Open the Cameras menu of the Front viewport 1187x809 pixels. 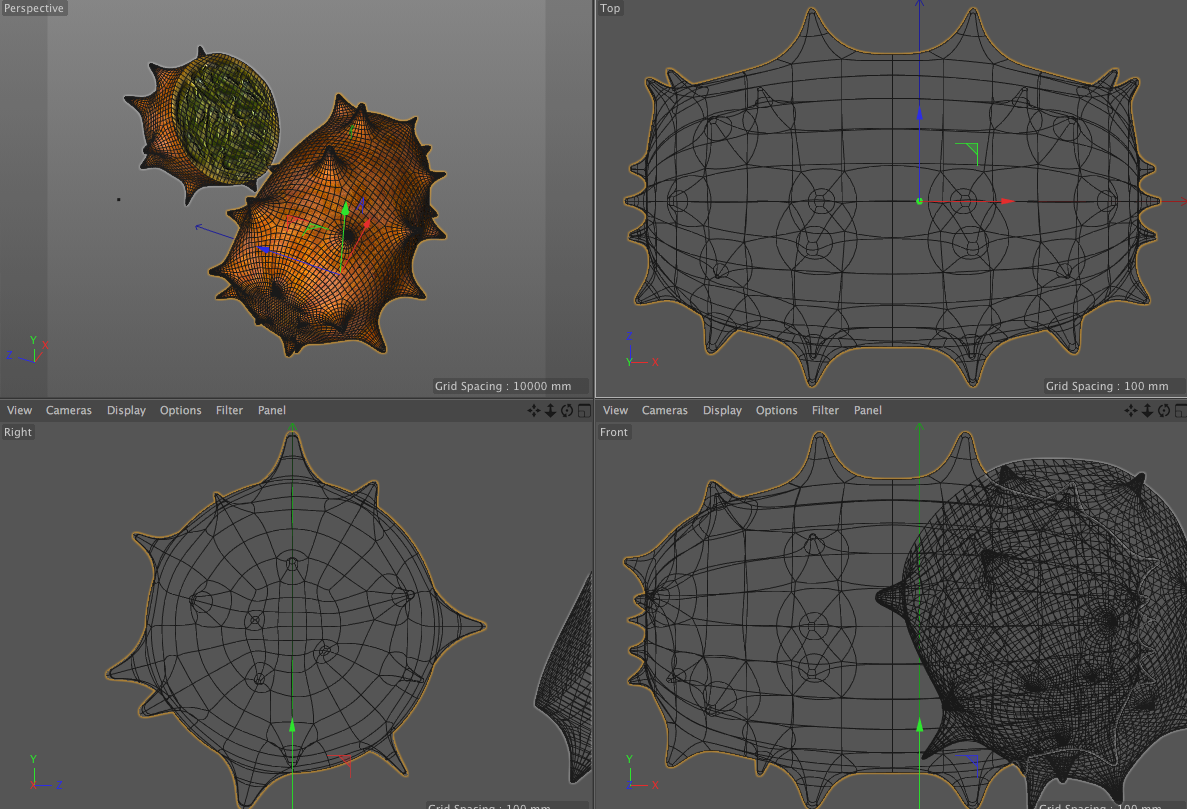point(665,410)
